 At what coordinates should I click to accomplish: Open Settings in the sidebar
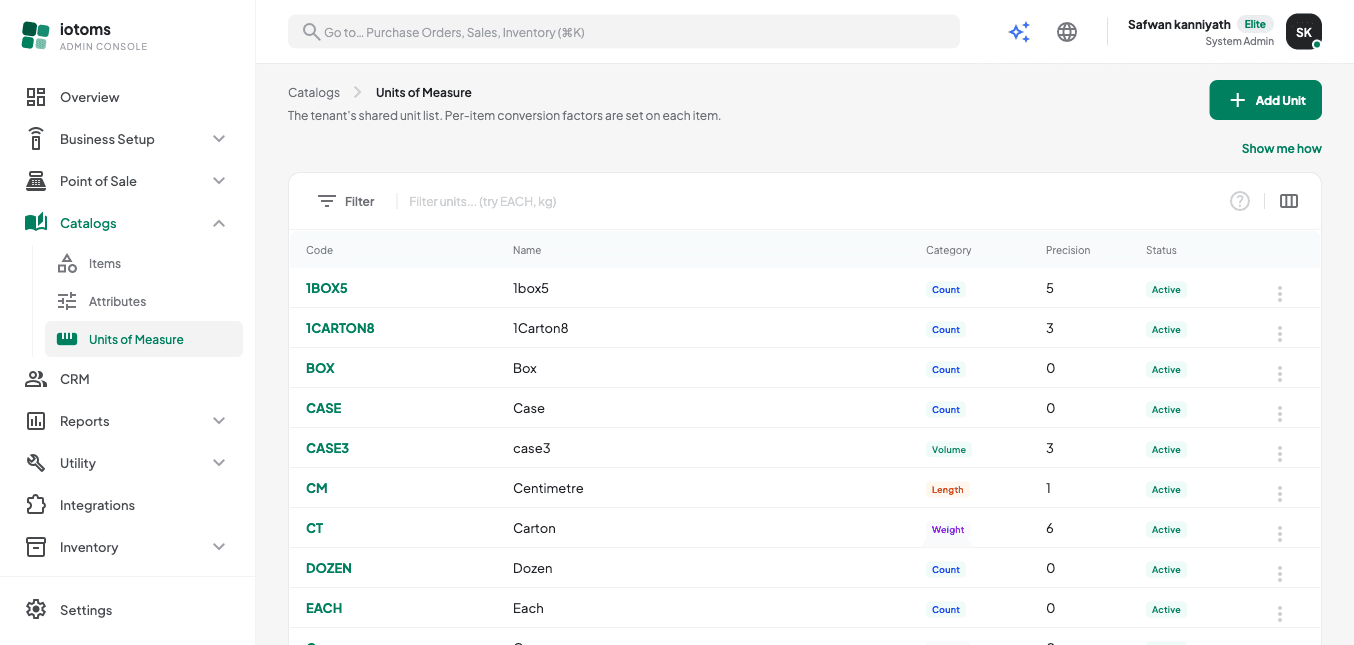point(127,610)
